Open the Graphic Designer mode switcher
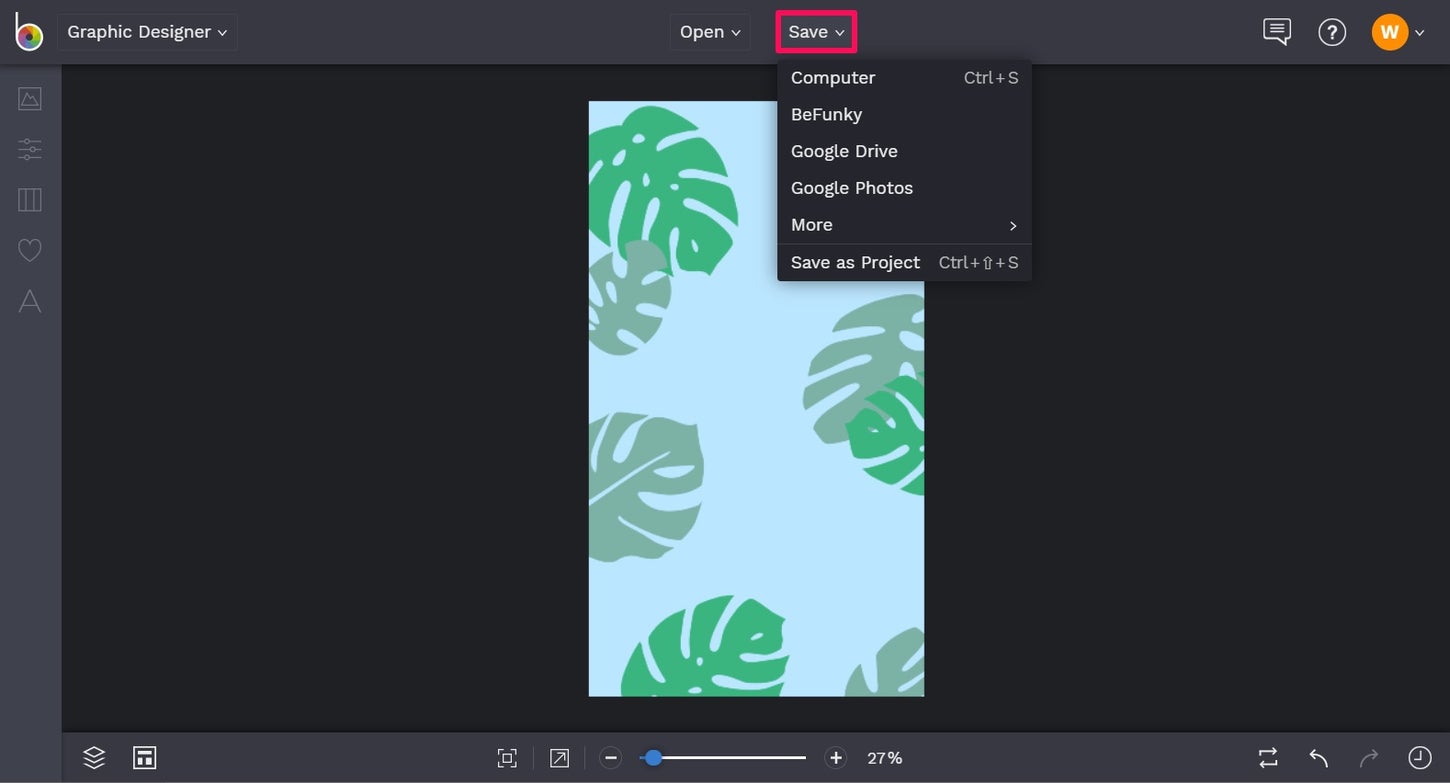This screenshot has width=1450, height=783. tap(146, 31)
